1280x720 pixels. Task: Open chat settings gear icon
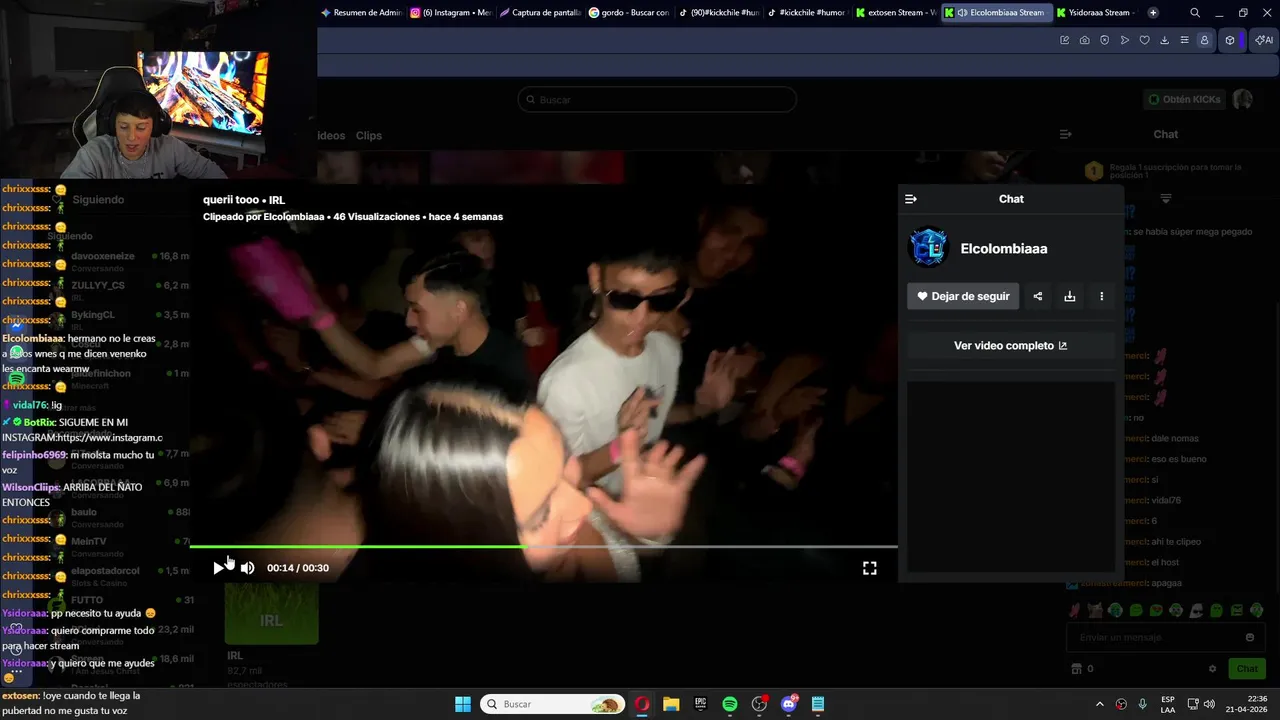(x=1212, y=669)
